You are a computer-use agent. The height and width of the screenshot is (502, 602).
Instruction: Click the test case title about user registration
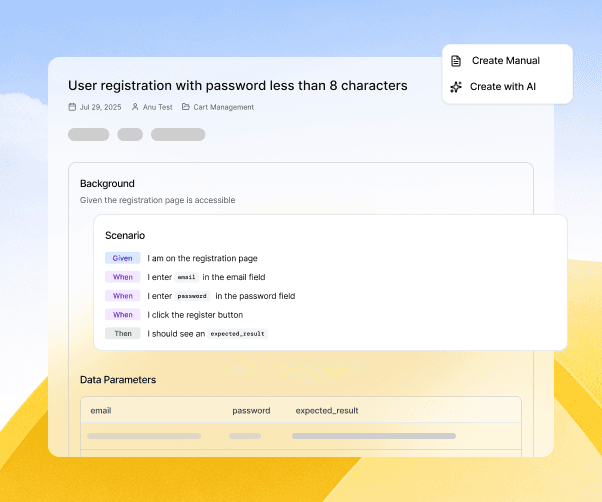click(x=238, y=85)
